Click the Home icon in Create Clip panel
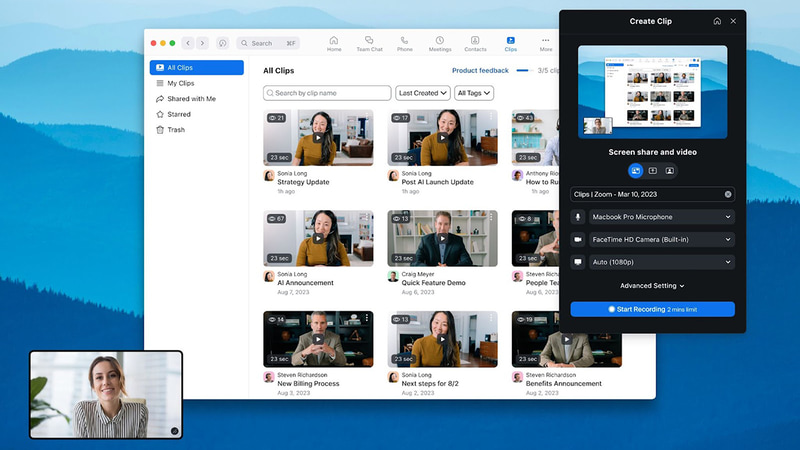 [x=717, y=21]
